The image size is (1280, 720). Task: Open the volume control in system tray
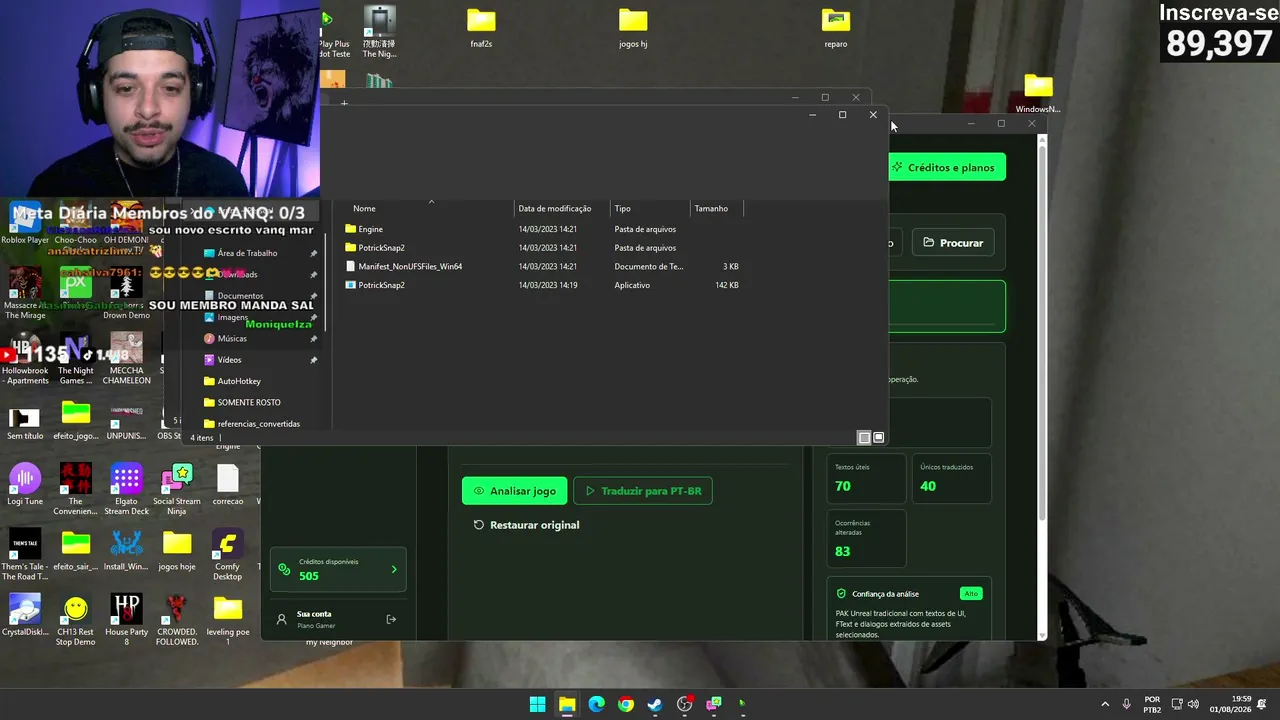point(1194,704)
